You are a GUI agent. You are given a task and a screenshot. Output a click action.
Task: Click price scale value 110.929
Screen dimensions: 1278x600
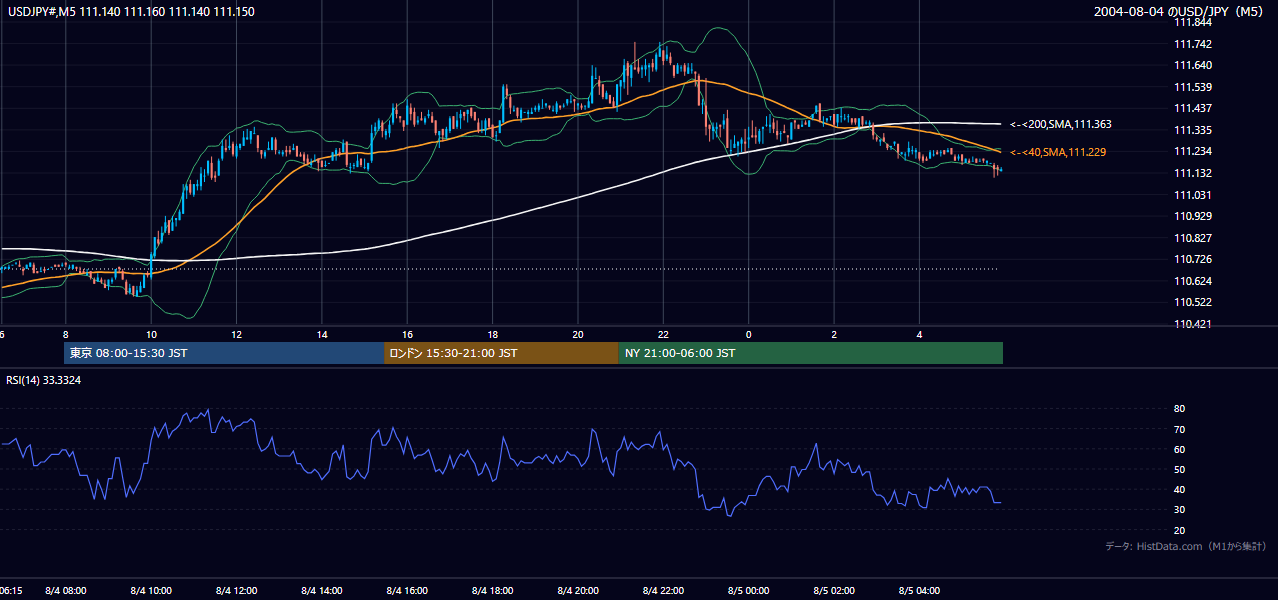pyautogui.click(x=1193, y=216)
